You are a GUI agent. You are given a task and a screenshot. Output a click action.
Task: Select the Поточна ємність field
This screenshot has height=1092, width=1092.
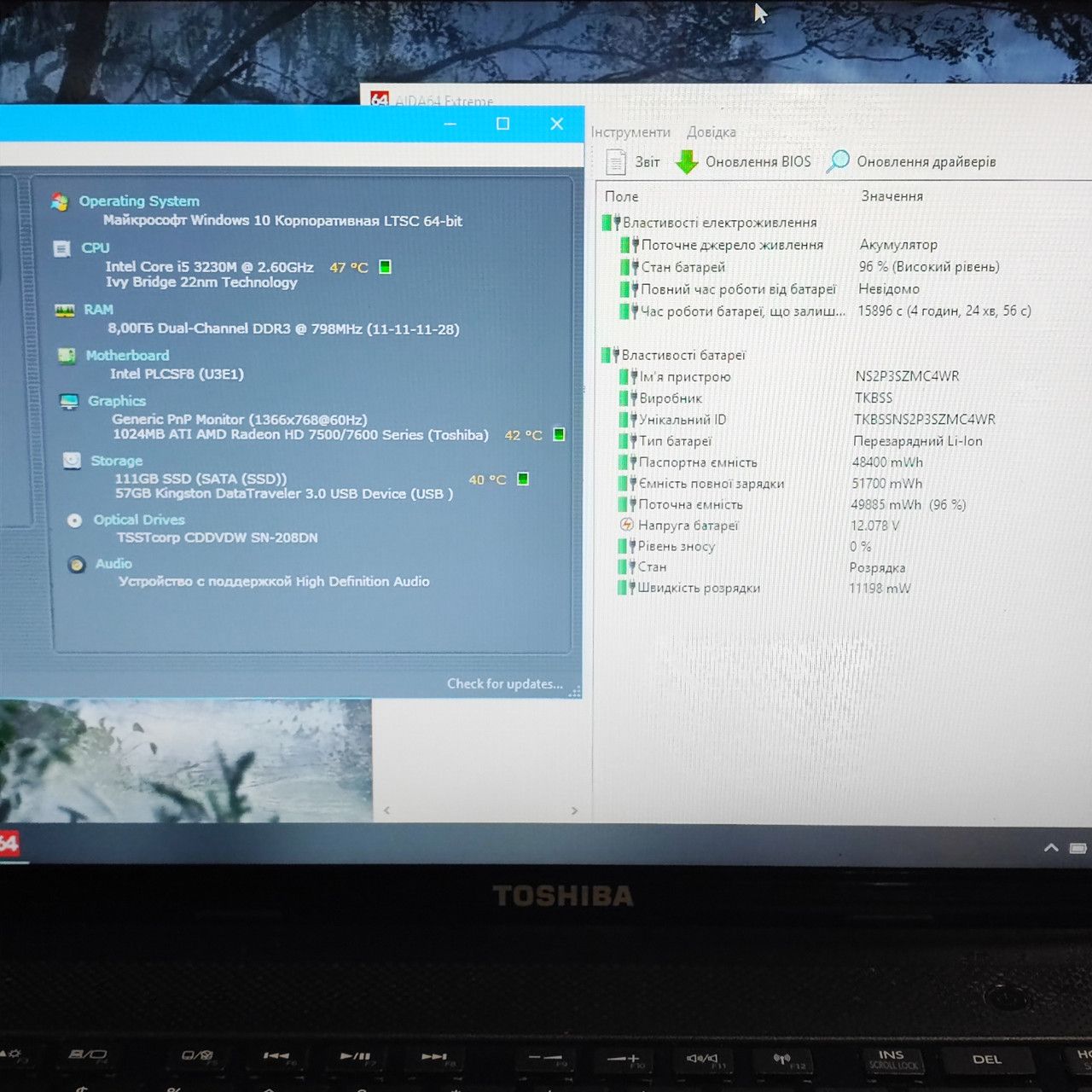point(690,504)
